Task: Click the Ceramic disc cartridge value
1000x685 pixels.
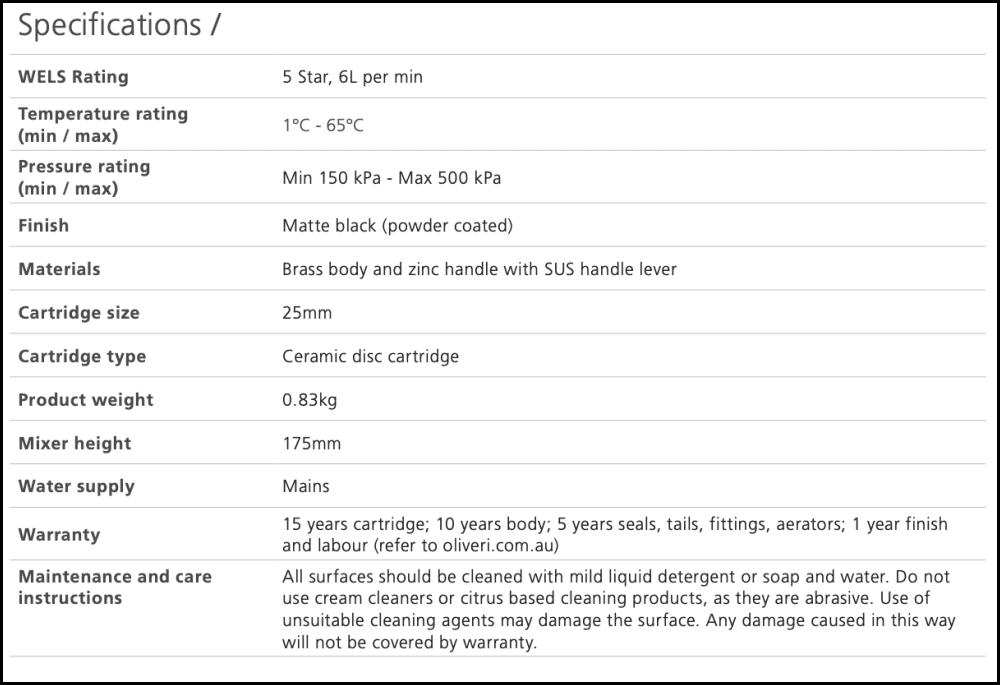Action: (x=370, y=356)
